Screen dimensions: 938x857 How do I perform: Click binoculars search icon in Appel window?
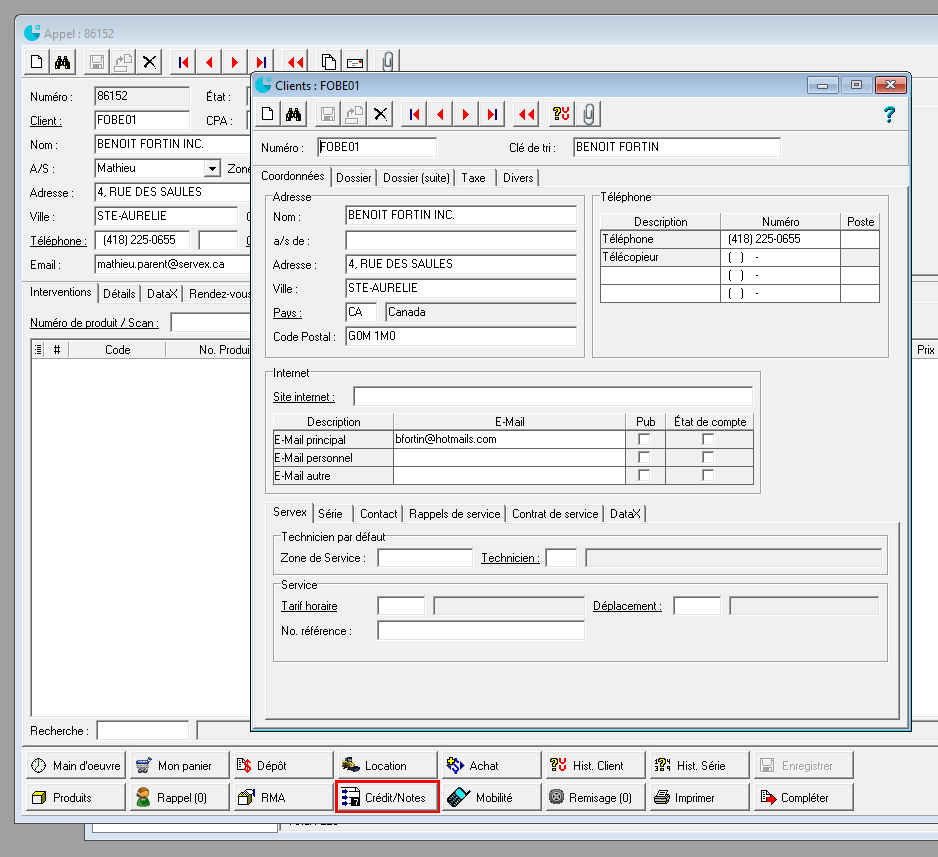(x=62, y=62)
